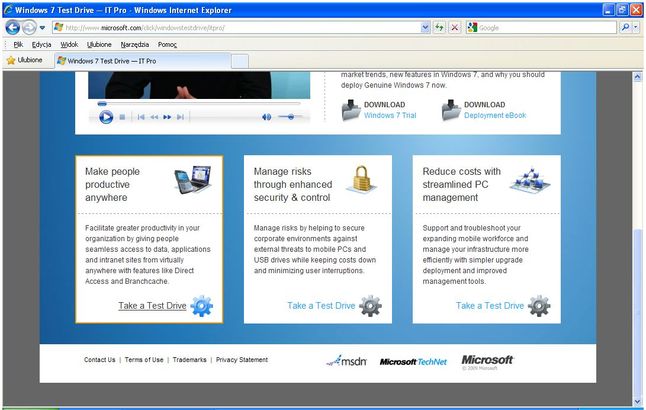Click the scrollbar up arrow

coord(637,77)
